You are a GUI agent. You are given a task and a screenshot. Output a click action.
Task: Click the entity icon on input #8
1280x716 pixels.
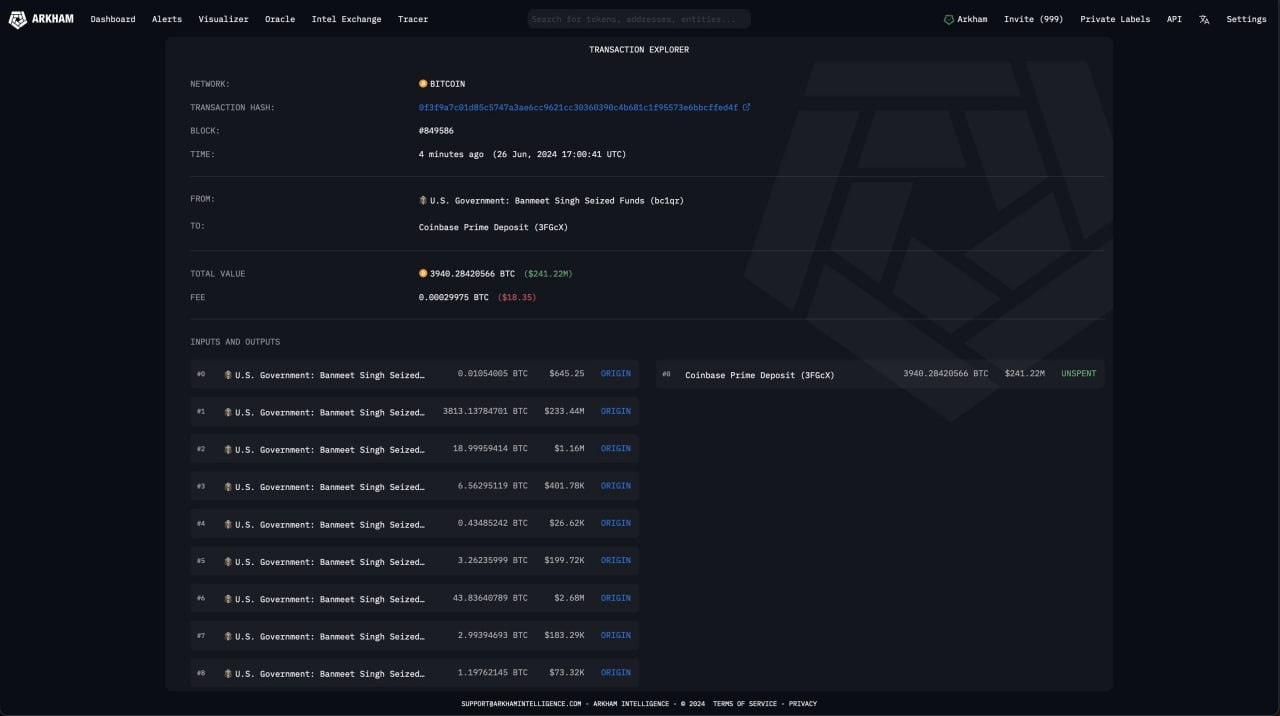click(x=228, y=674)
